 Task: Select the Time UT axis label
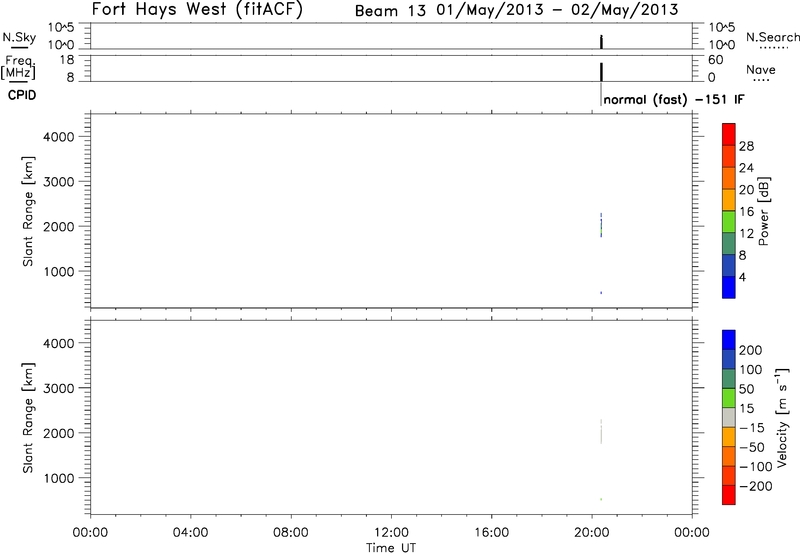click(391, 546)
